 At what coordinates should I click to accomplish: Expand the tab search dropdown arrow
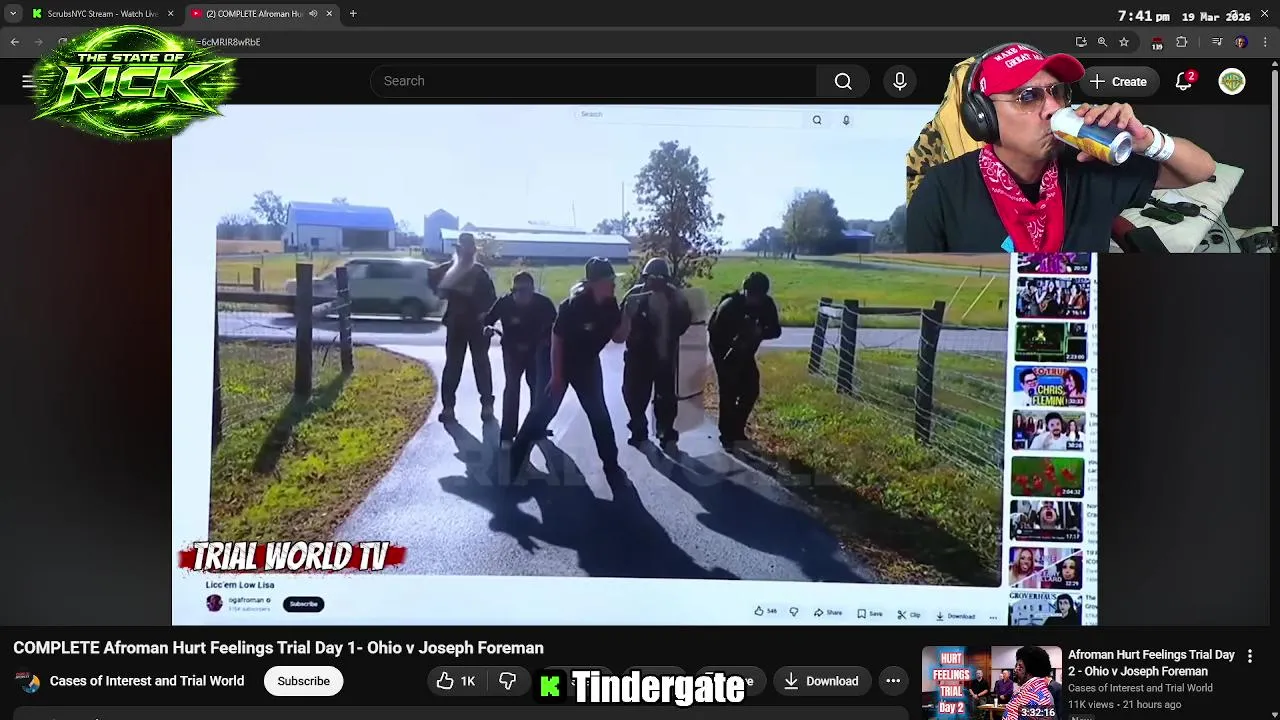point(12,14)
